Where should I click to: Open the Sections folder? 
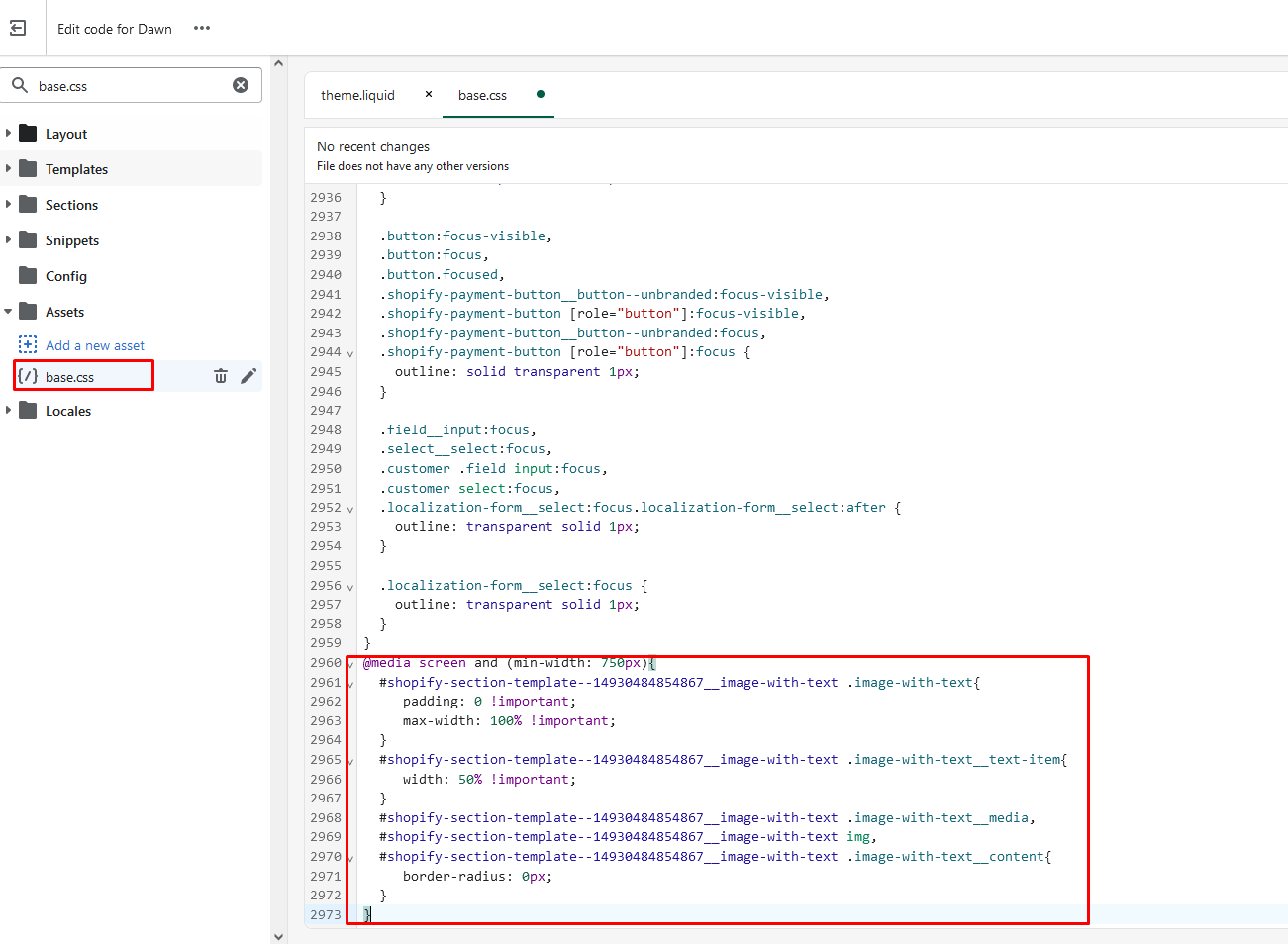click(x=71, y=205)
